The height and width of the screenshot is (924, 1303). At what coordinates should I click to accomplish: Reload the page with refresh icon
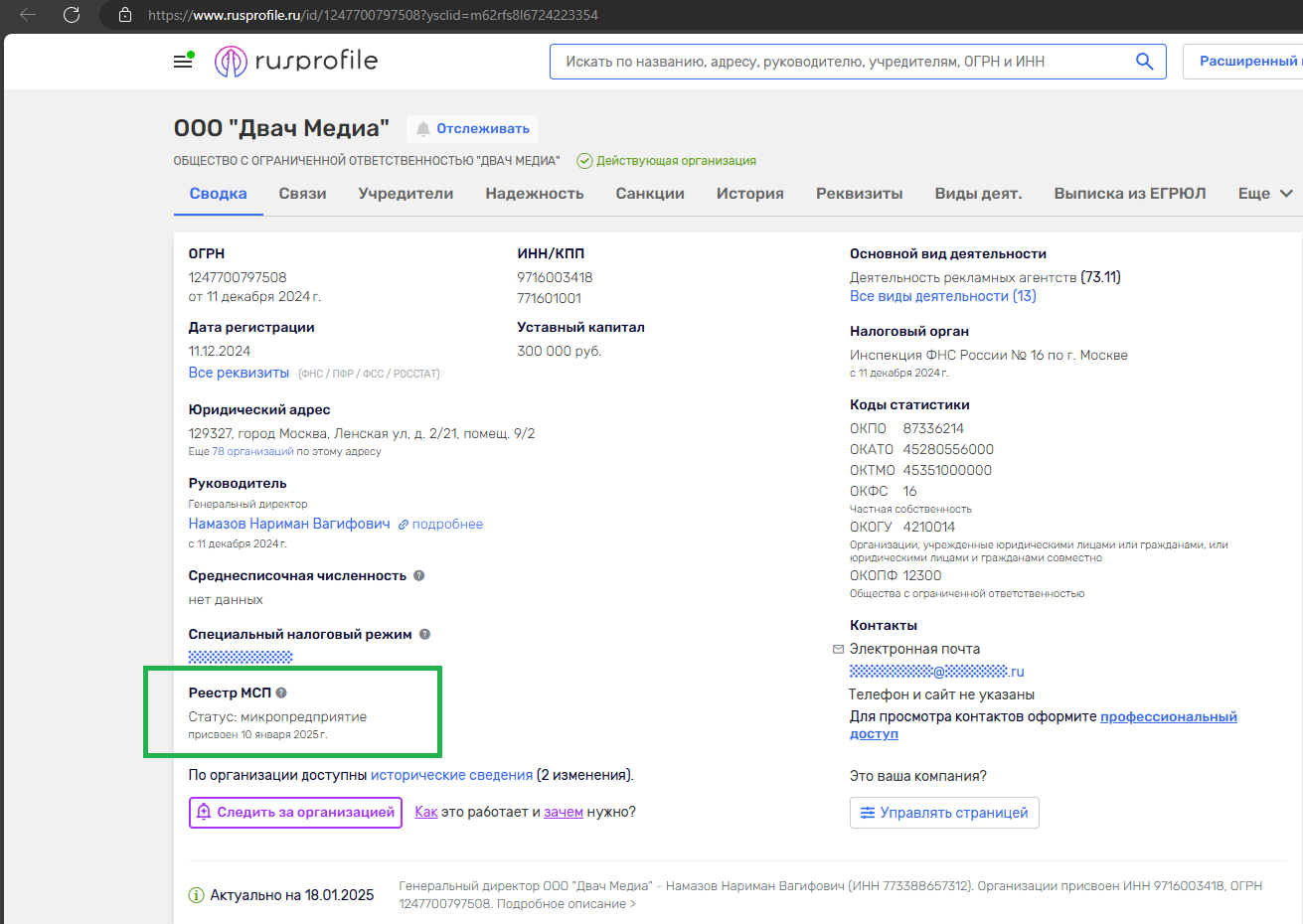pyautogui.click(x=72, y=15)
